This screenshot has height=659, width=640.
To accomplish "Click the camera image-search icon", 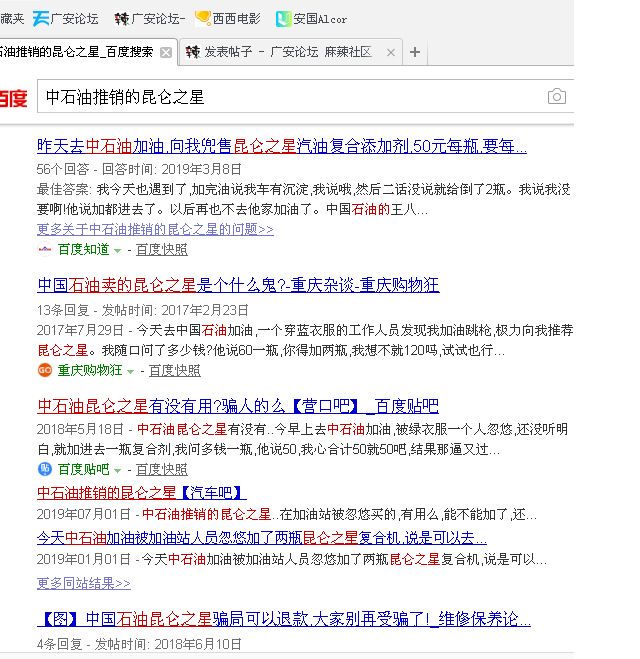I will pyautogui.click(x=556, y=97).
